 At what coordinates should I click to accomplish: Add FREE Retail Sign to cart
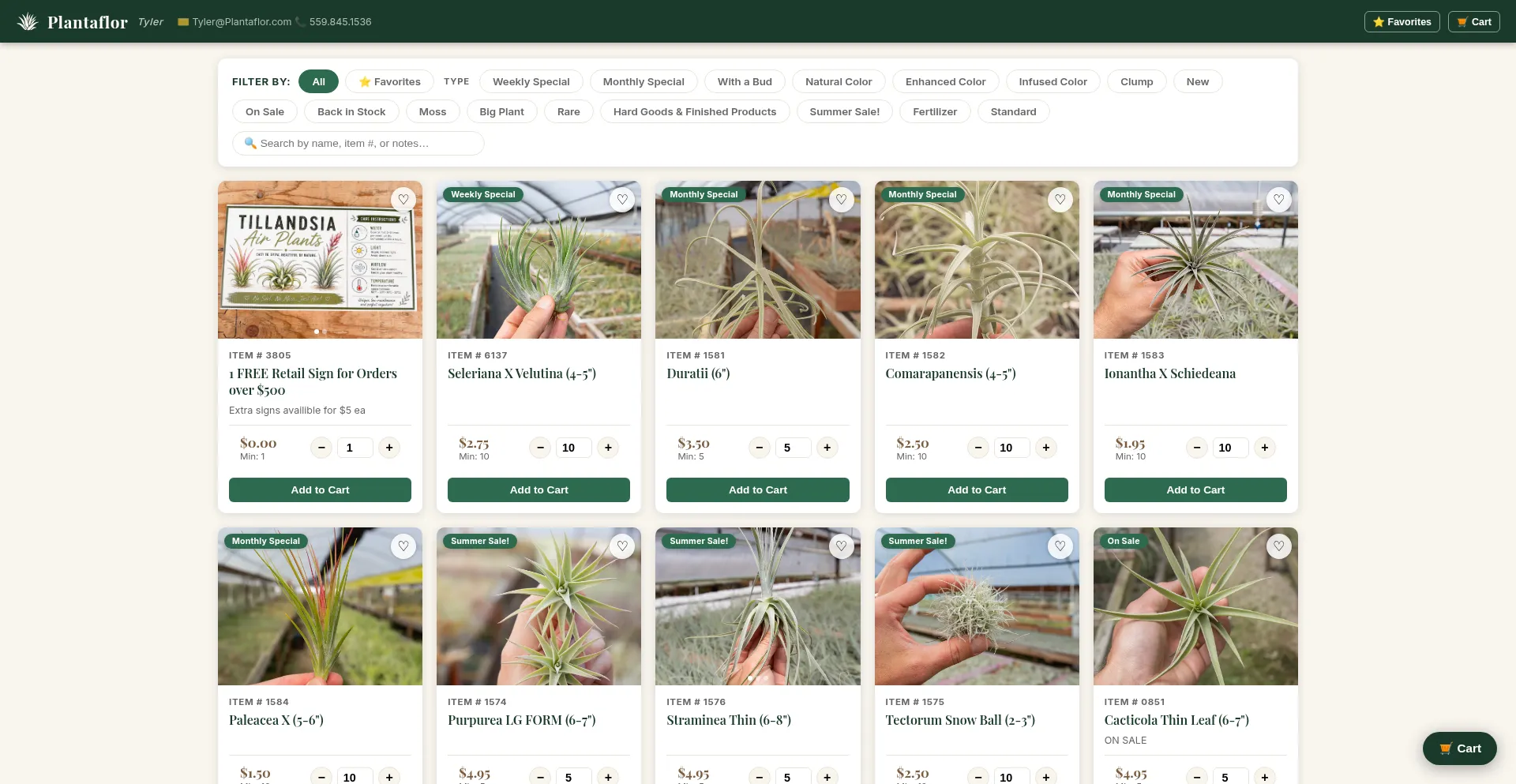[x=320, y=490]
